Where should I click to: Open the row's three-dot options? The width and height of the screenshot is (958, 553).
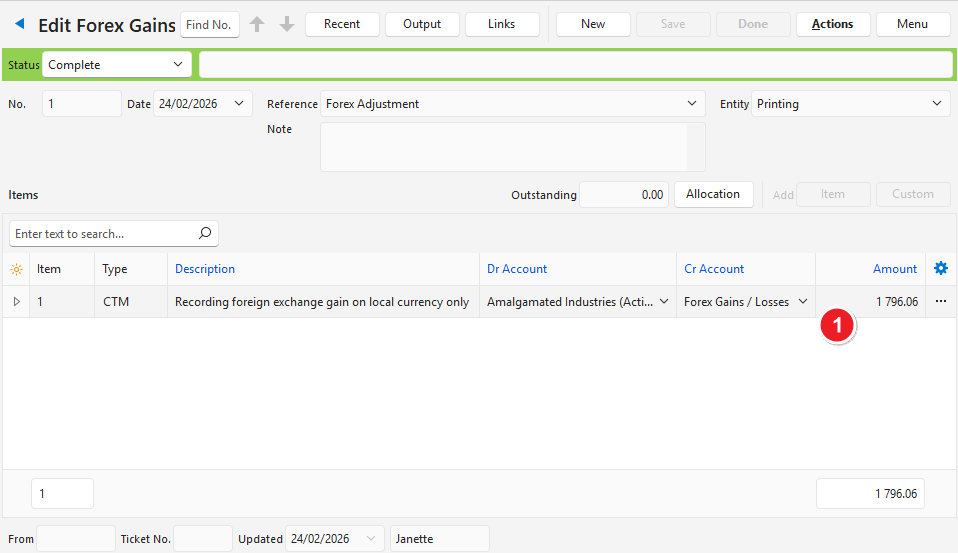point(940,302)
